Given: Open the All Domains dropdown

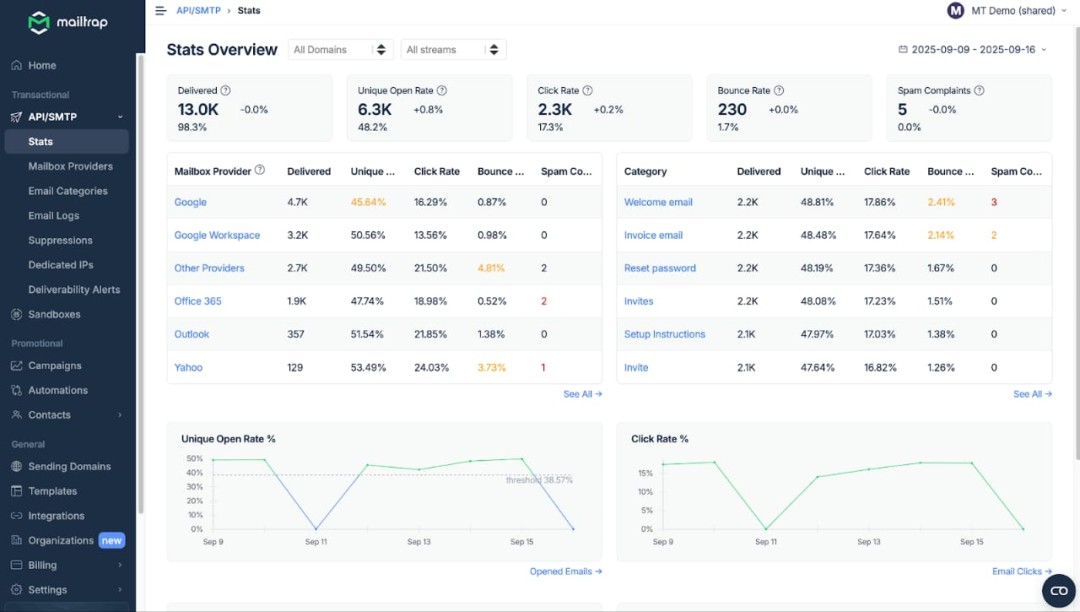Looking at the screenshot, I should [340, 50].
